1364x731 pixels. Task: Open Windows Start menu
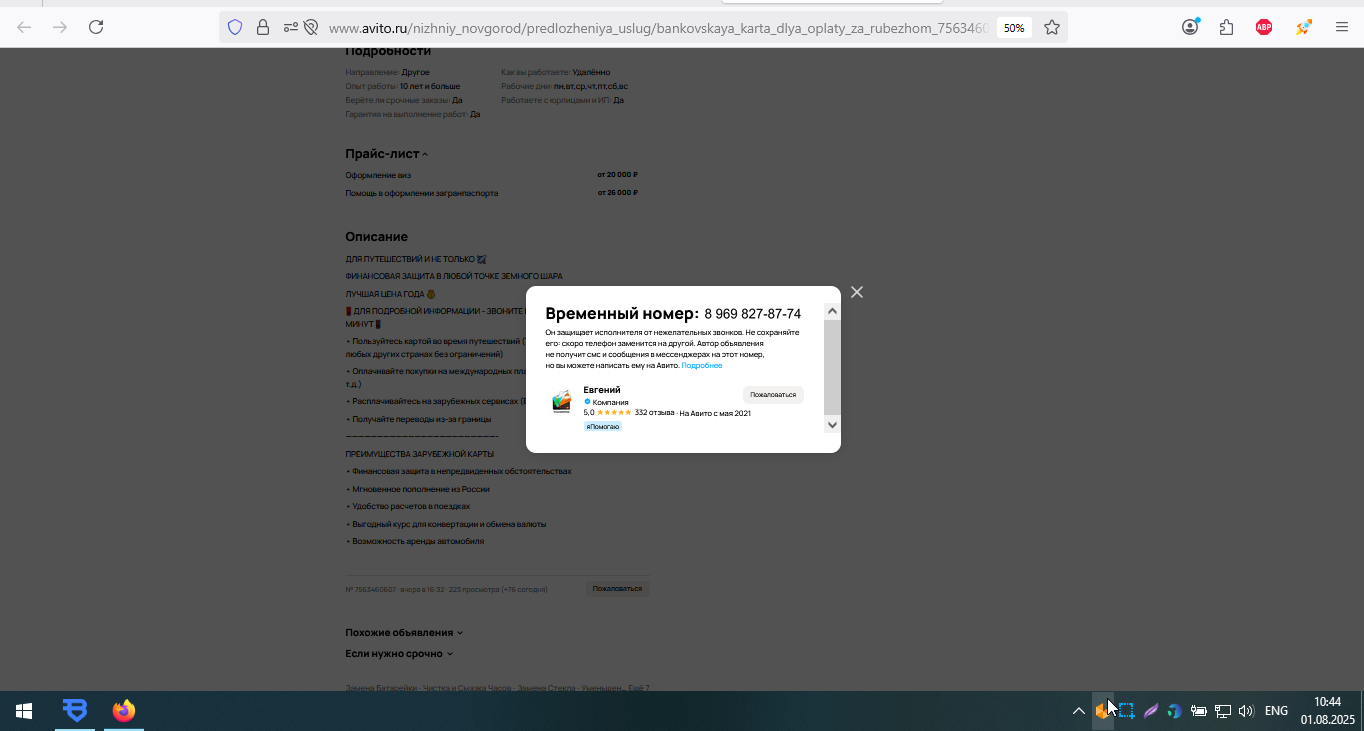click(24, 711)
